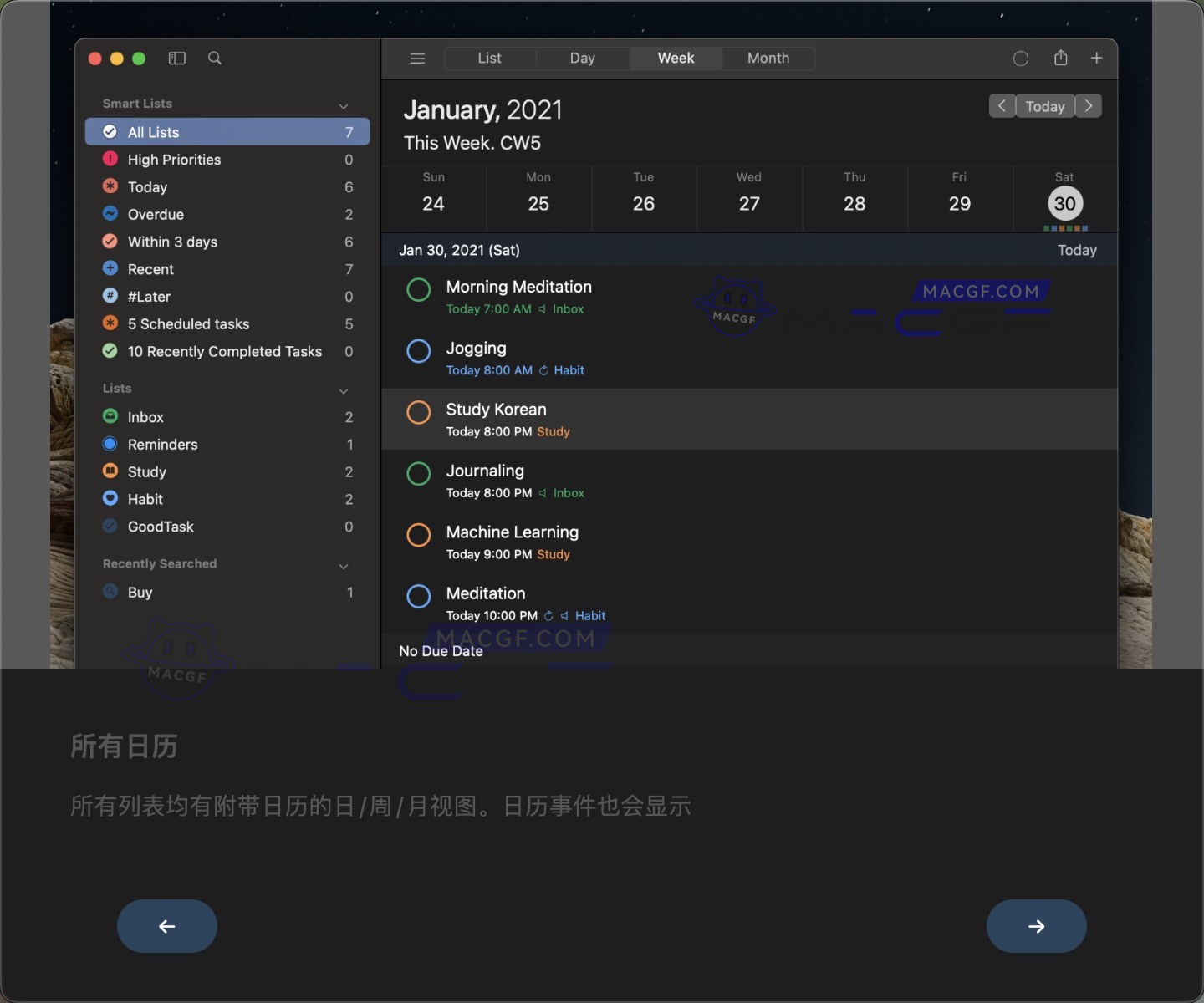
Task: Click the Today button
Action: click(x=1045, y=106)
